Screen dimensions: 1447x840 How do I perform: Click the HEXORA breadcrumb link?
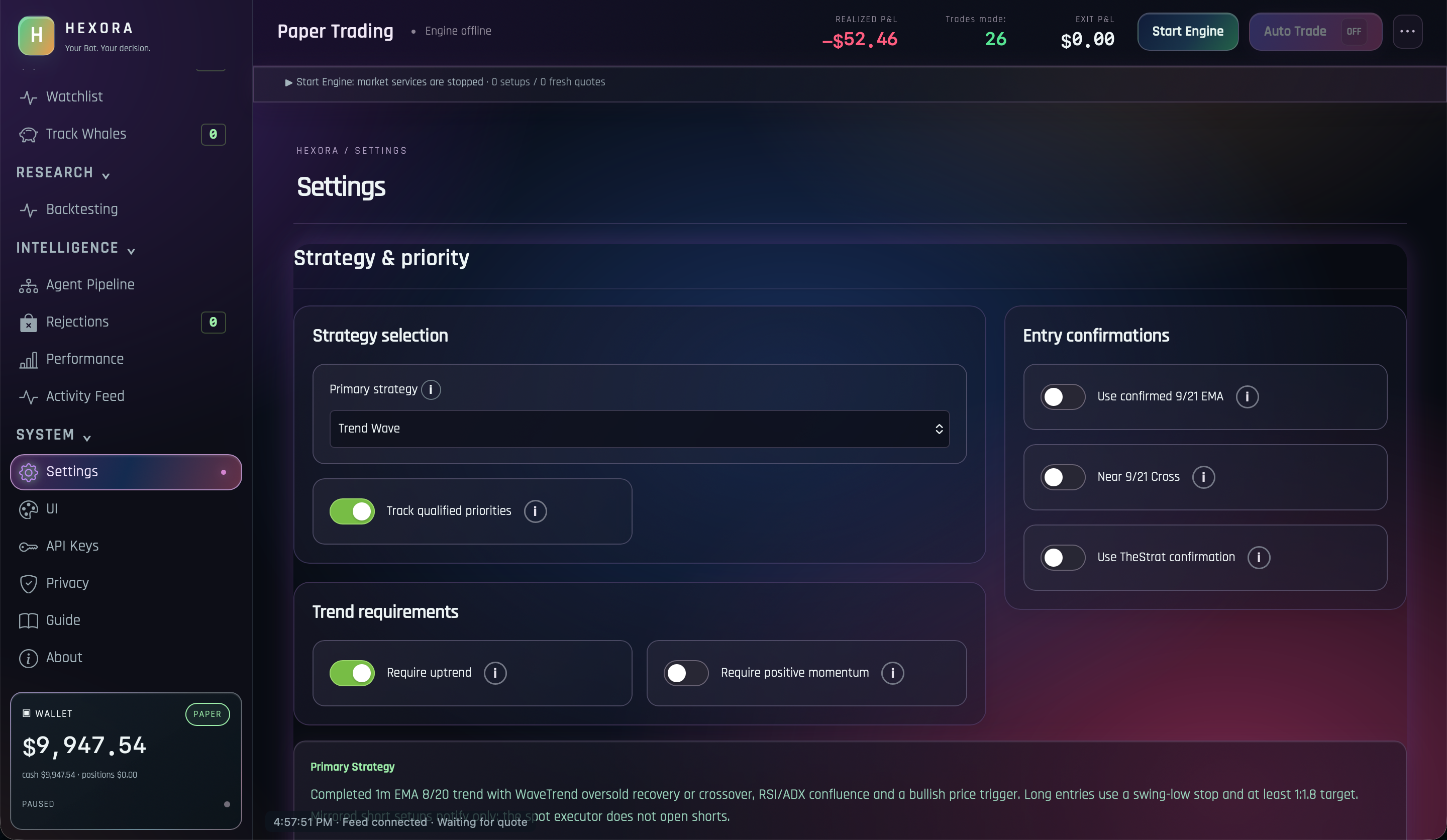click(x=317, y=151)
